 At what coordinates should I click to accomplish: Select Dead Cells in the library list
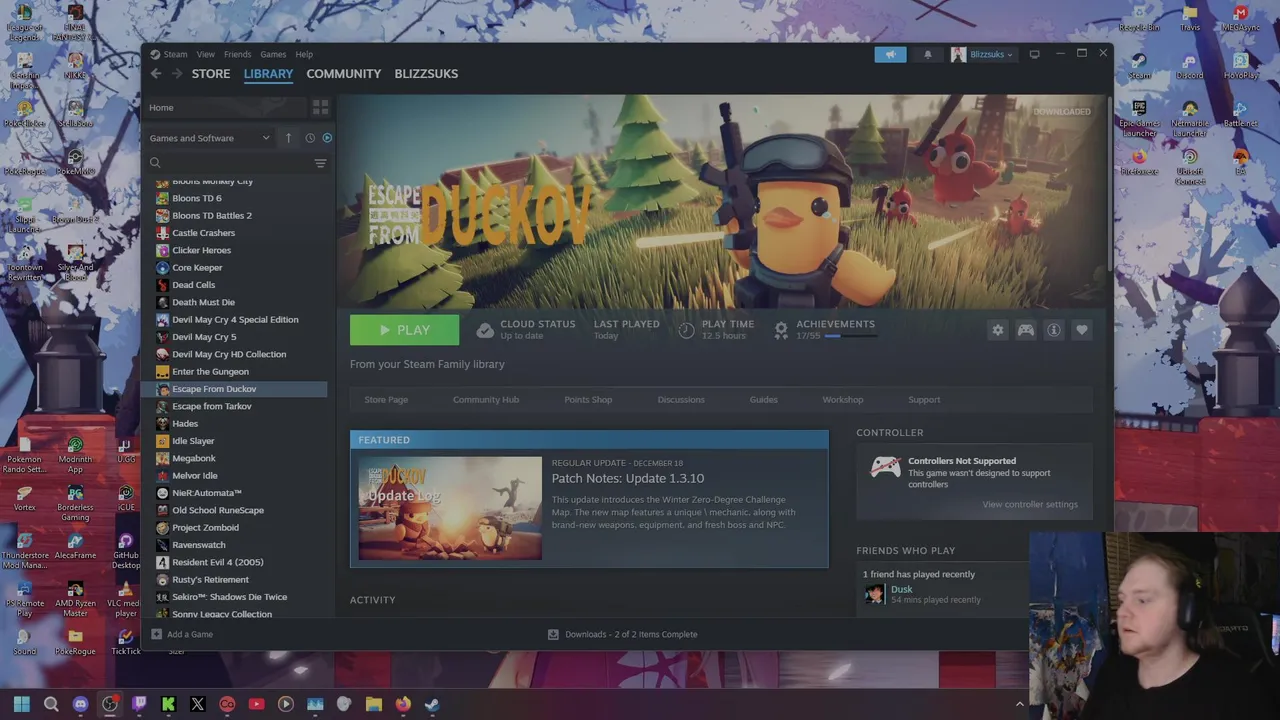click(193, 285)
